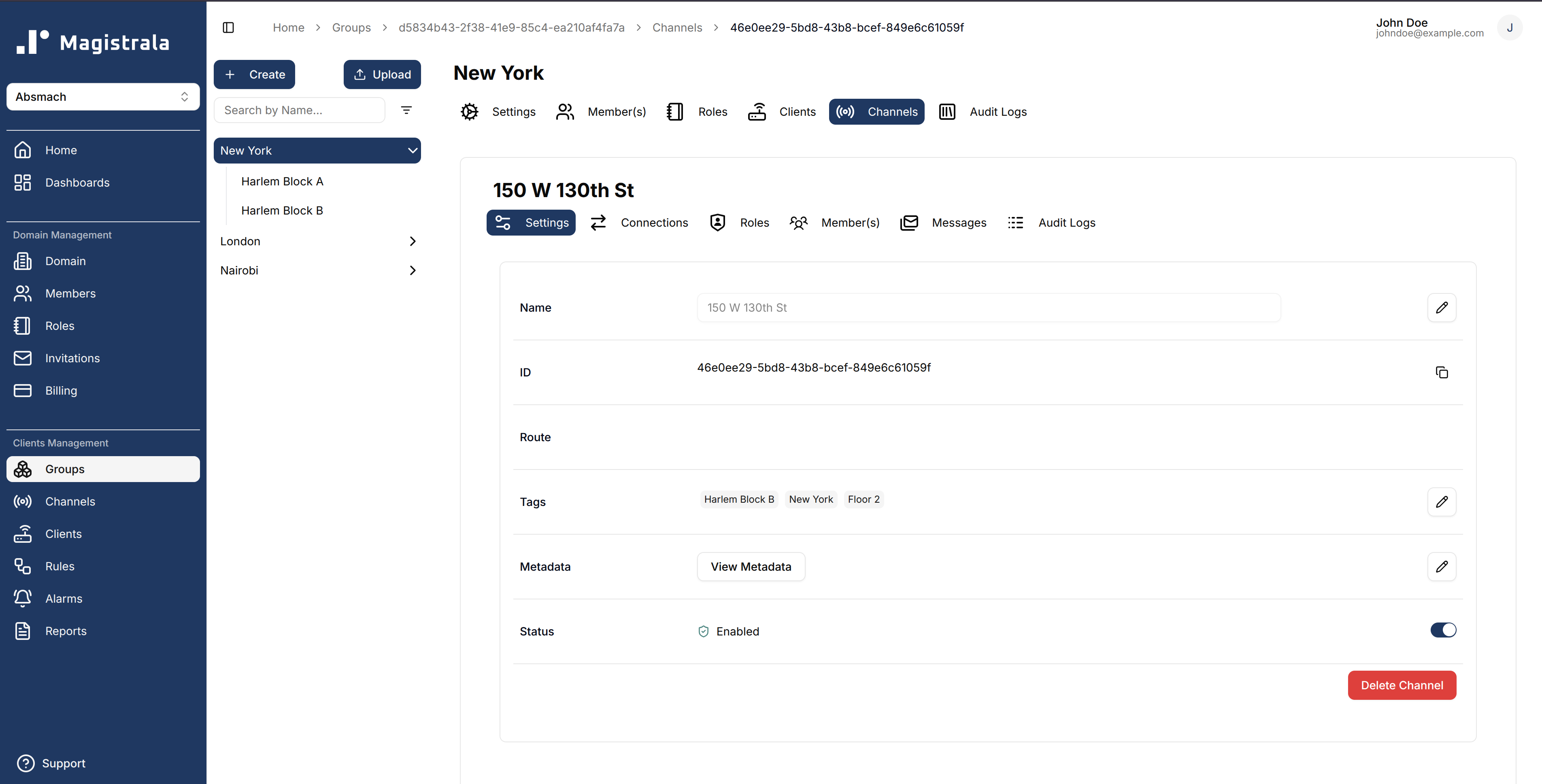1542x784 pixels.
Task: Switch to the Connections tab
Action: coord(654,222)
